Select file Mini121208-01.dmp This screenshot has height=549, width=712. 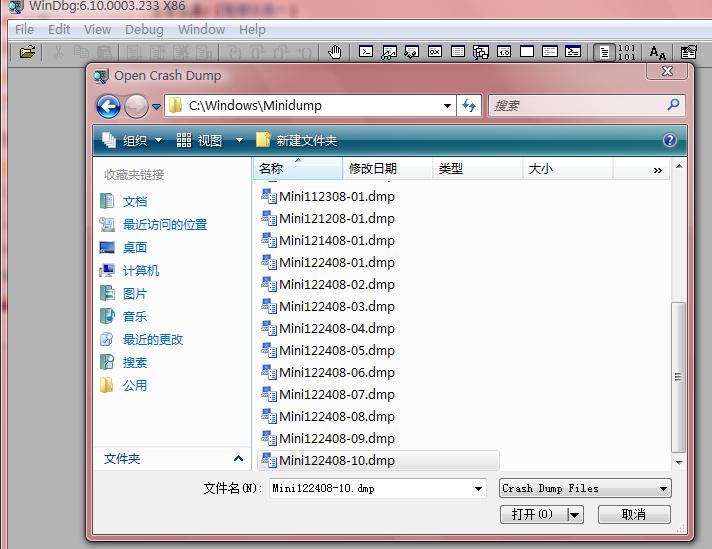[328, 218]
